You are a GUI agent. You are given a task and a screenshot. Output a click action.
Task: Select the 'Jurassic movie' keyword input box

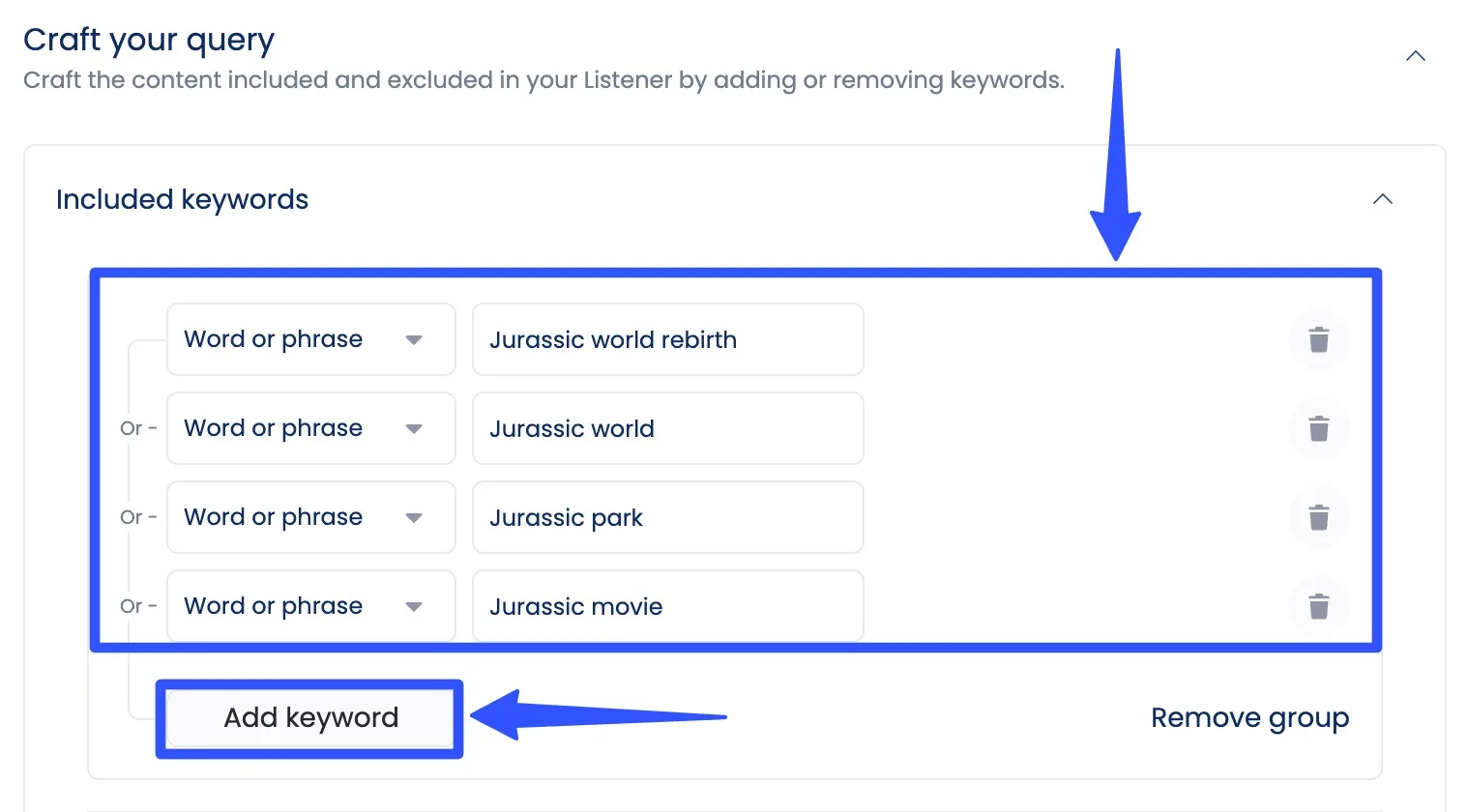(667, 606)
